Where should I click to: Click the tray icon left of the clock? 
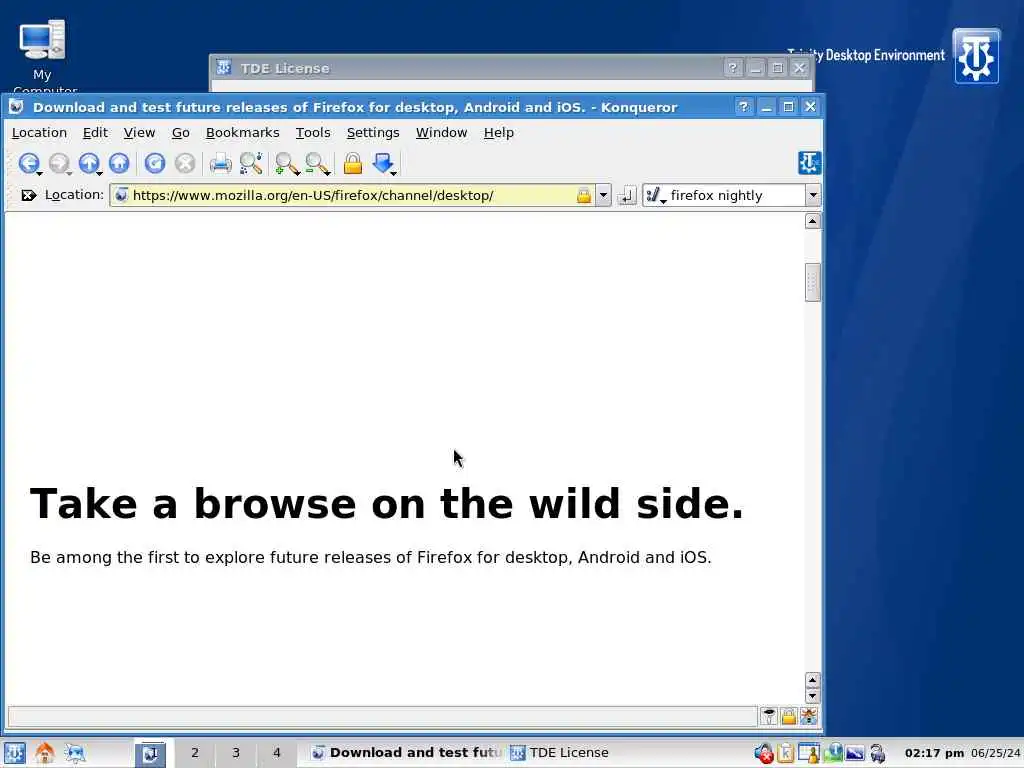click(x=878, y=753)
